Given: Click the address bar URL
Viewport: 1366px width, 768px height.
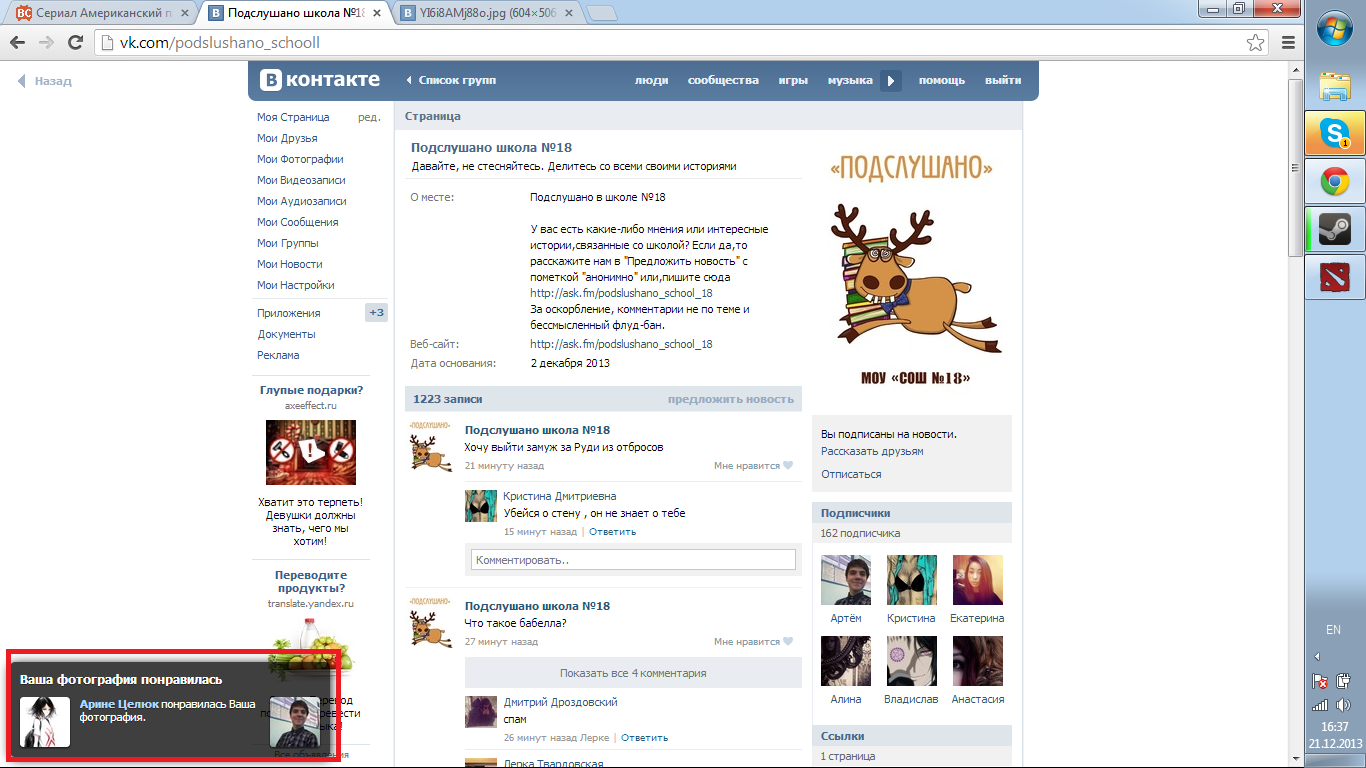Looking at the screenshot, I should (x=220, y=43).
